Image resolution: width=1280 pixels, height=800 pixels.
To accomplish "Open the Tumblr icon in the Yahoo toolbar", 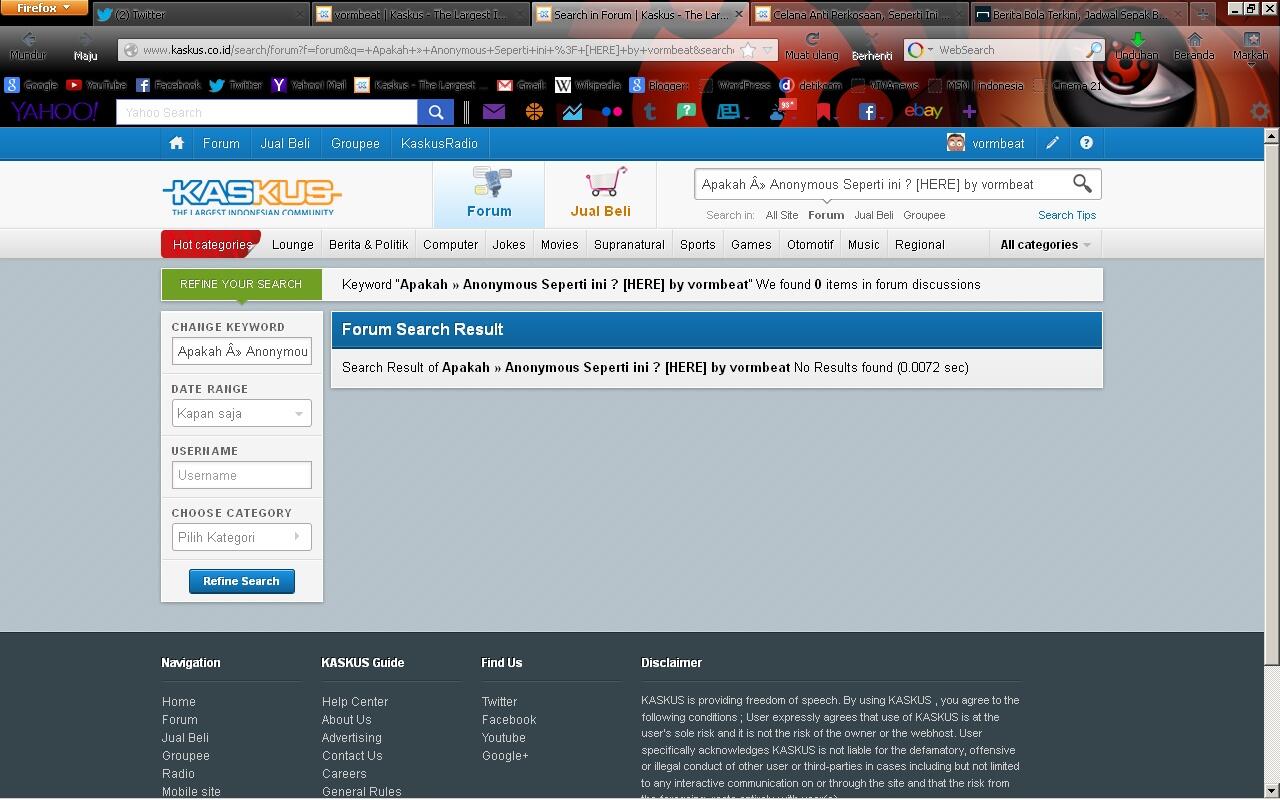I will click(649, 112).
